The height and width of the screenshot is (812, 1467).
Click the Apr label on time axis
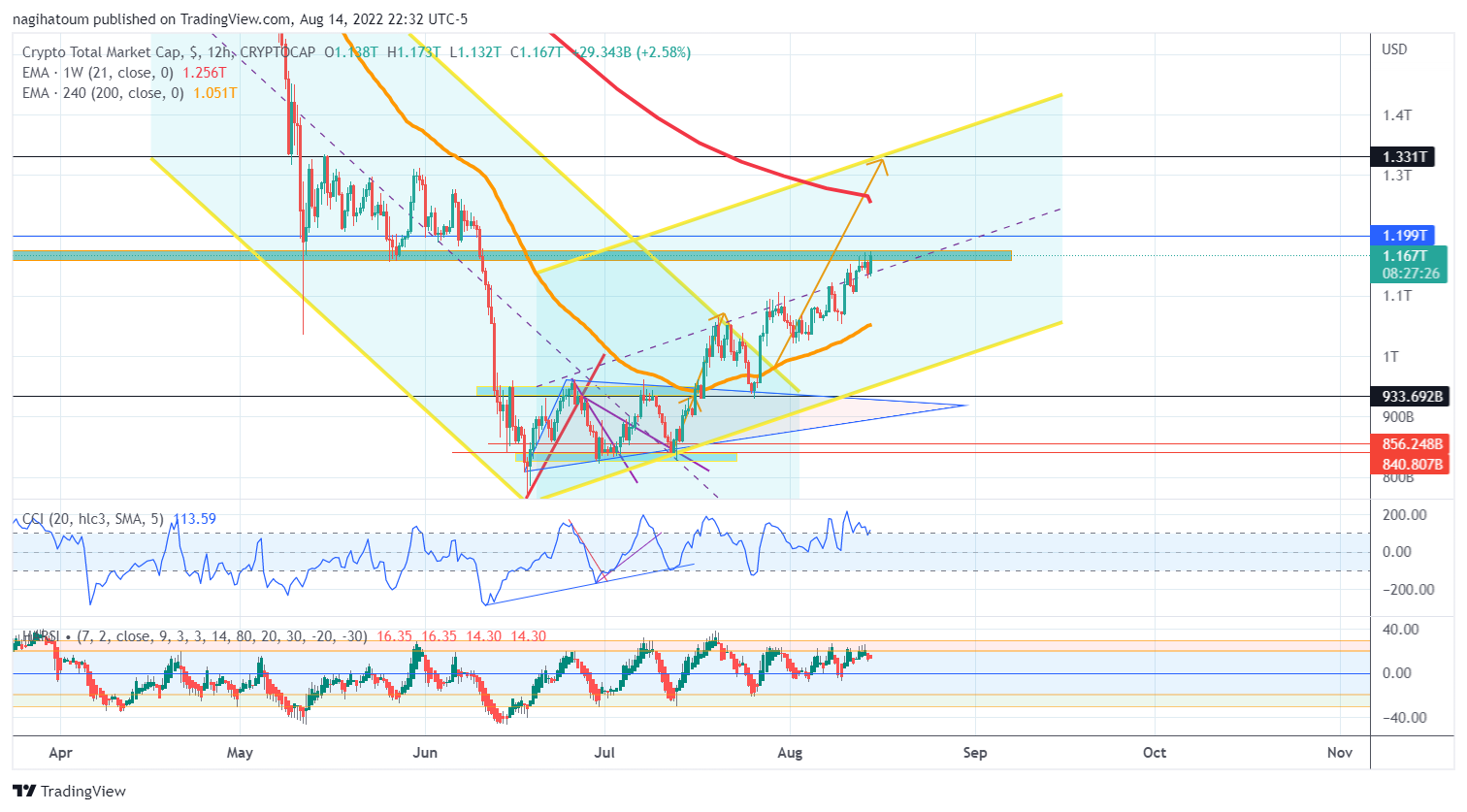[x=60, y=753]
